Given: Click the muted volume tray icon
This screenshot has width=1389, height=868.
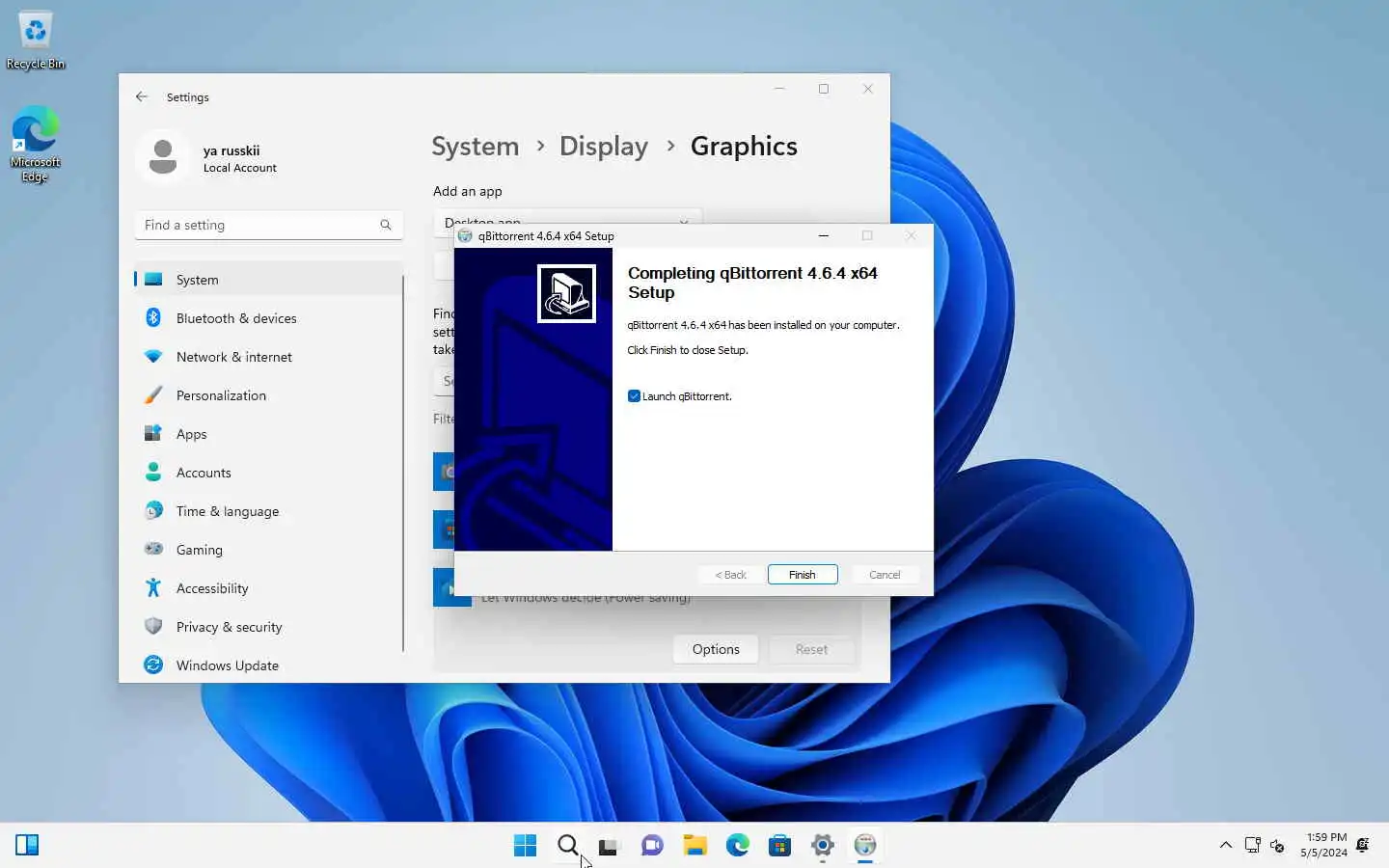Looking at the screenshot, I should pyautogui.click(x=1278, y=846).
